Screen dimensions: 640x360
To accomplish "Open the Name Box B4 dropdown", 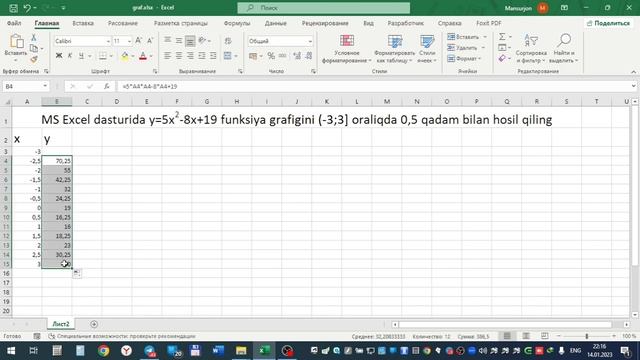I will point(45,87).
